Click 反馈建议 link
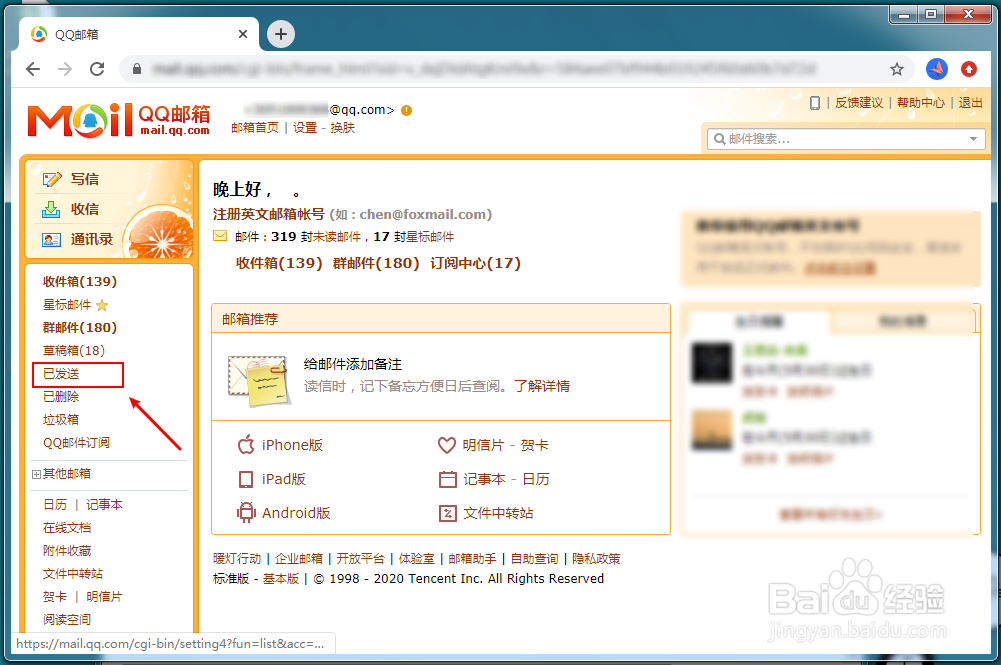 859,103
